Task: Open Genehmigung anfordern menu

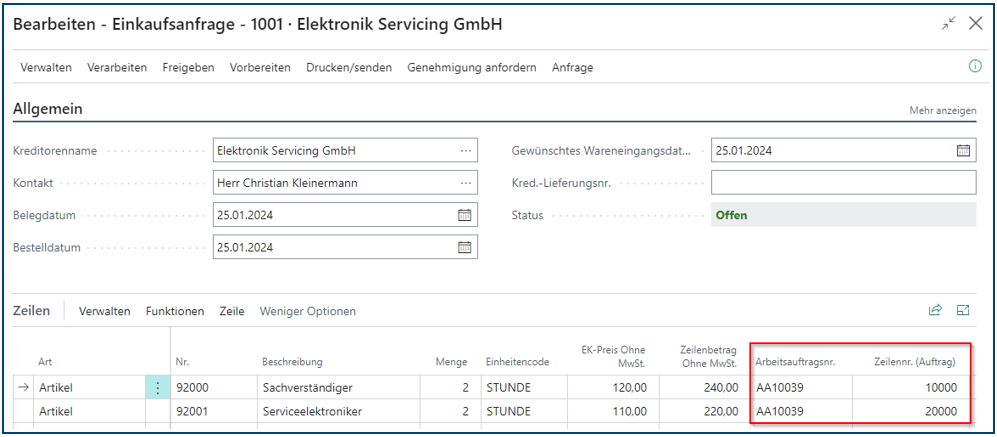Action: point(472,67)
